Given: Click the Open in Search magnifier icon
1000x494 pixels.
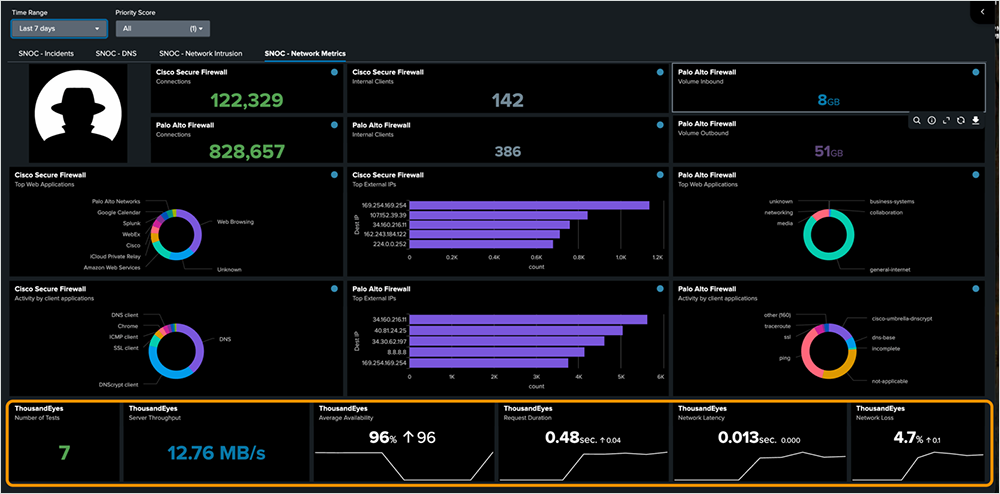Looking at the screenshot, I should pyautogui.click(x=917, y=120).
